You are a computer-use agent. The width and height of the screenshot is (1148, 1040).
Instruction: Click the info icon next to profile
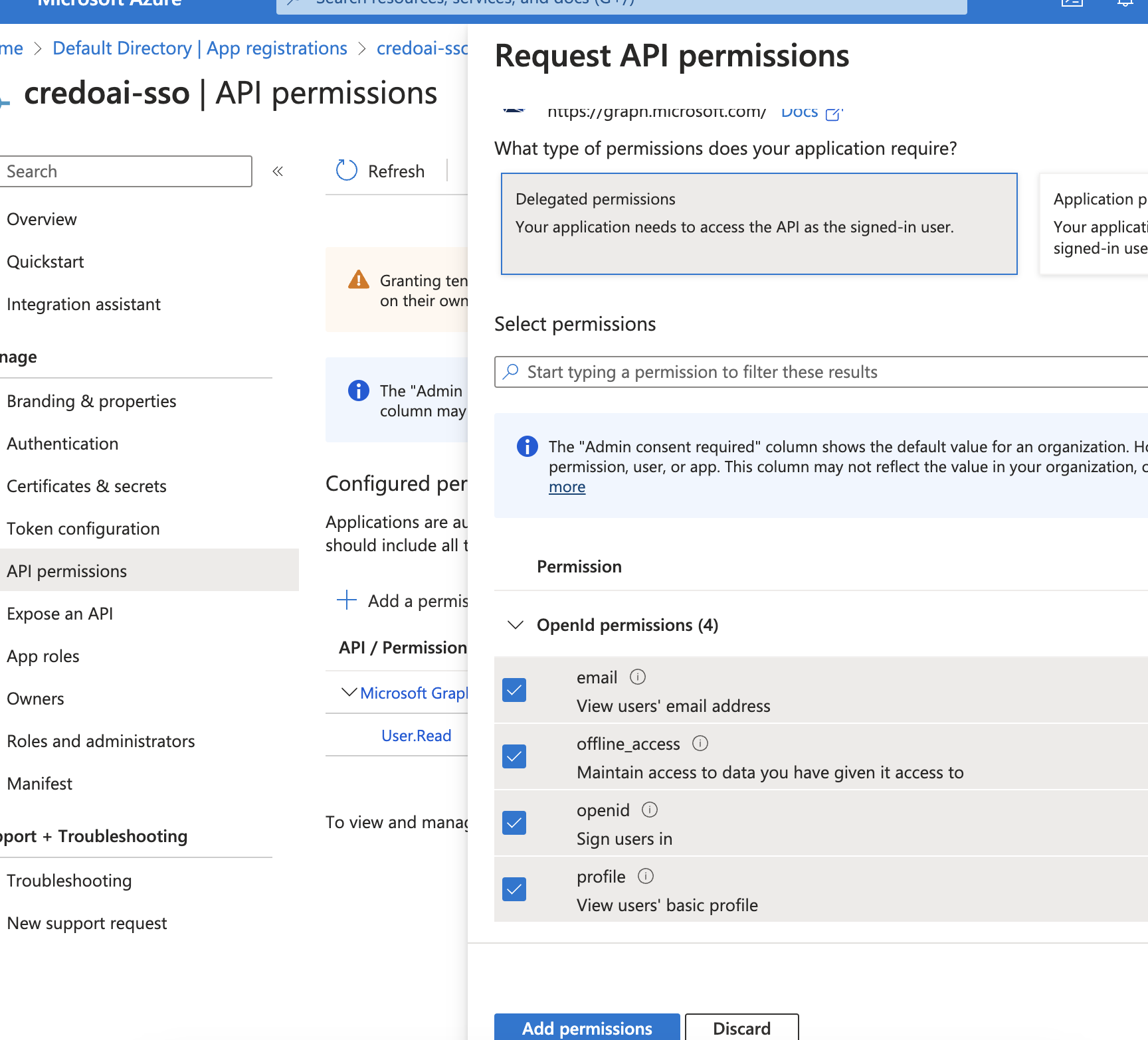pyautogui.click(x=646, y=876)
